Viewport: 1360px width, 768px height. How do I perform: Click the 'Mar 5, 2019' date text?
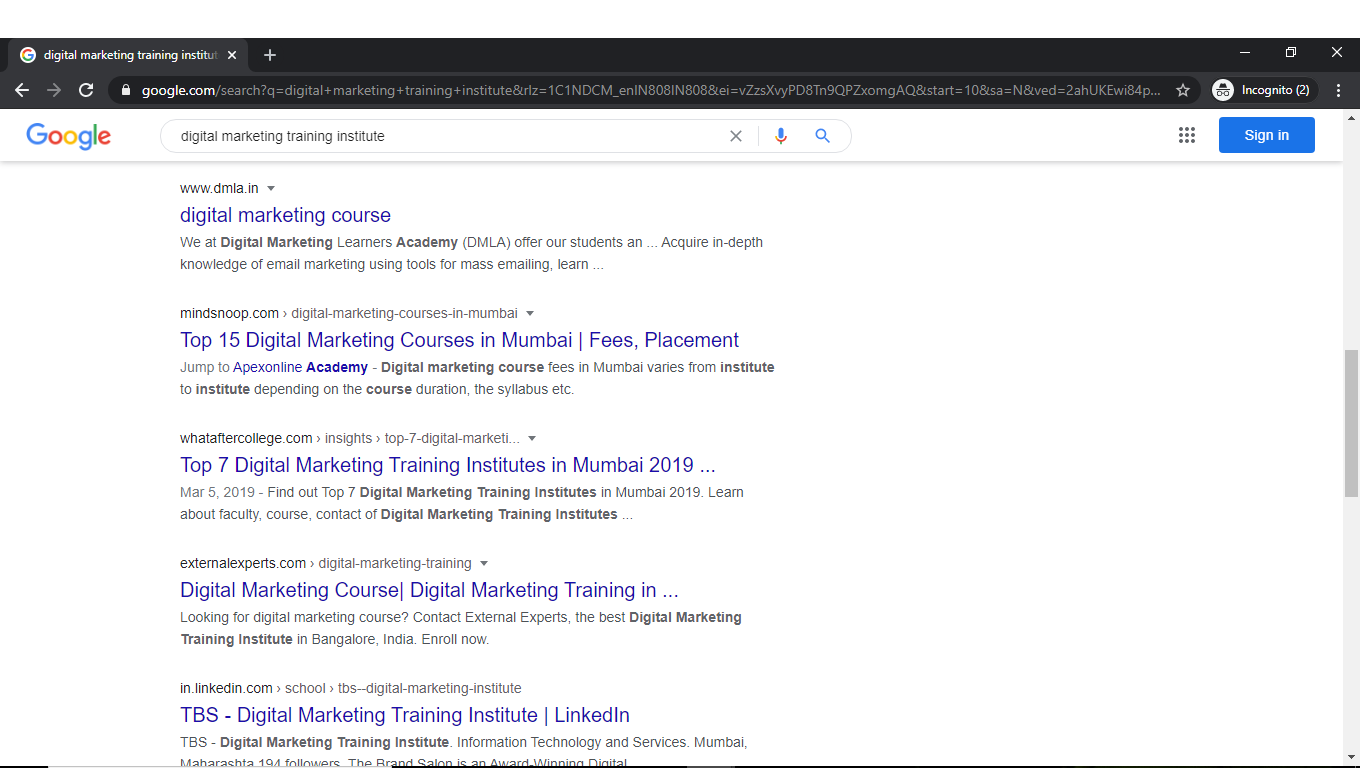217,492
